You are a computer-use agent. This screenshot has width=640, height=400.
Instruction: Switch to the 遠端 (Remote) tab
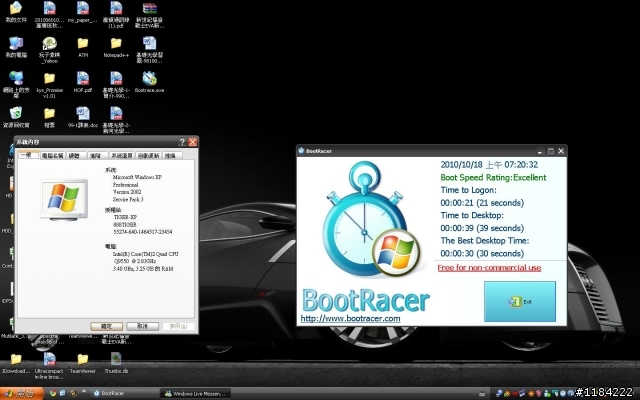tap(171, 156)
